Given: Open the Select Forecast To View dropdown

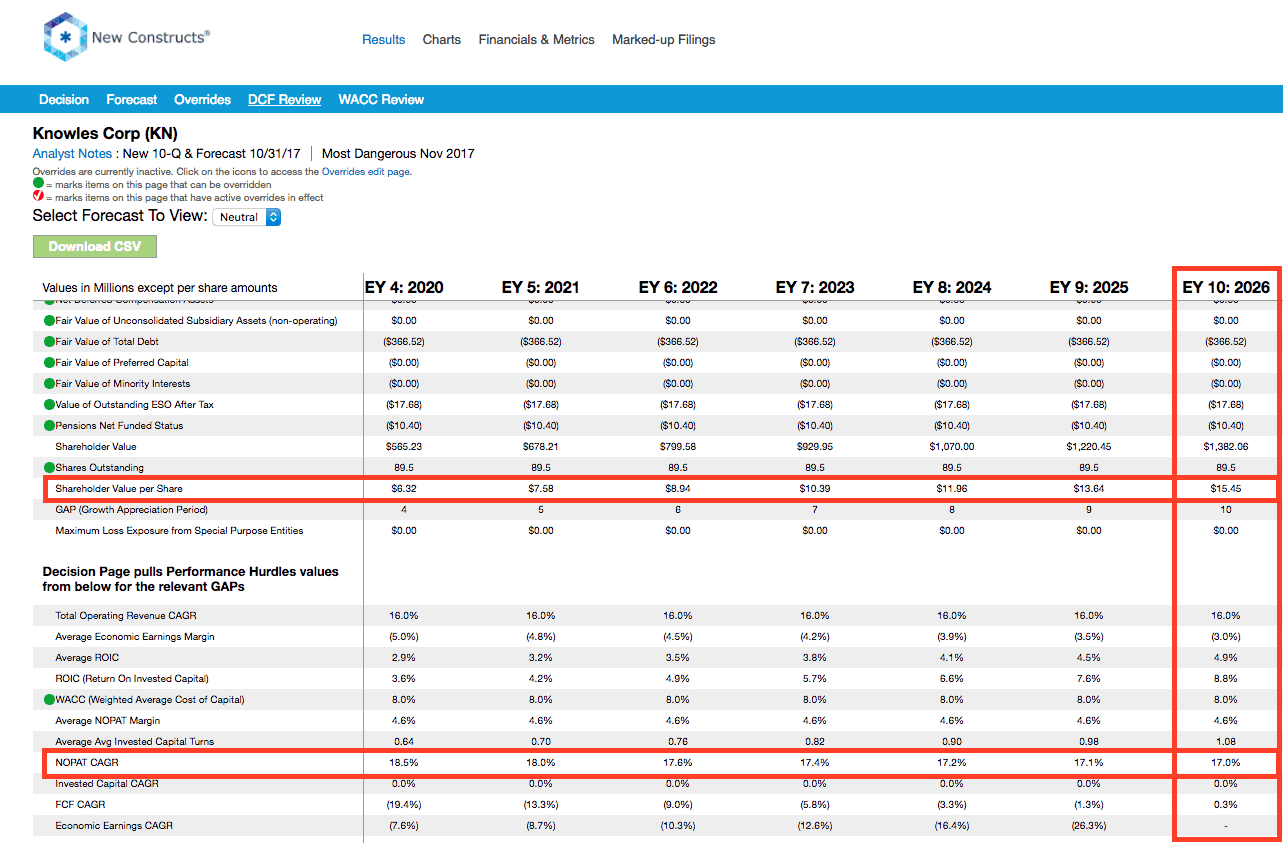Looking at the screenshot, I should click(x=246, y=217).
